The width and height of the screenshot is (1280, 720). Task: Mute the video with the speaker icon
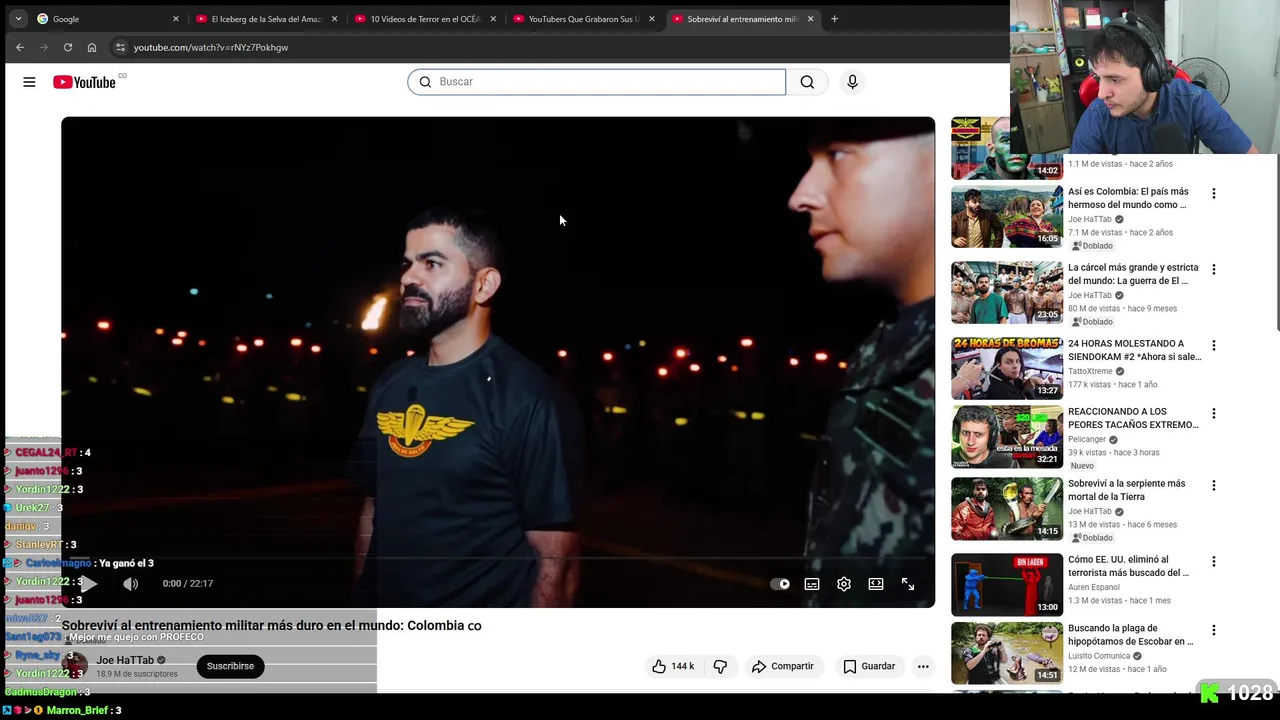click(x=131, y=584)
